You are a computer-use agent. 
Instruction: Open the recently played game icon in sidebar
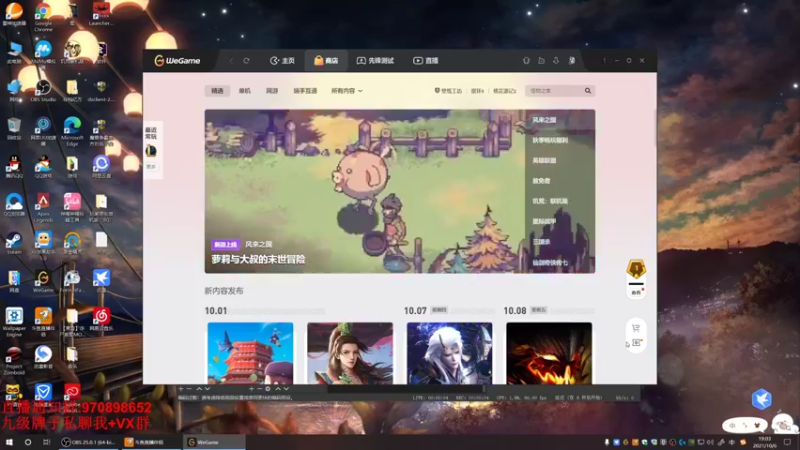coord(151,151)
